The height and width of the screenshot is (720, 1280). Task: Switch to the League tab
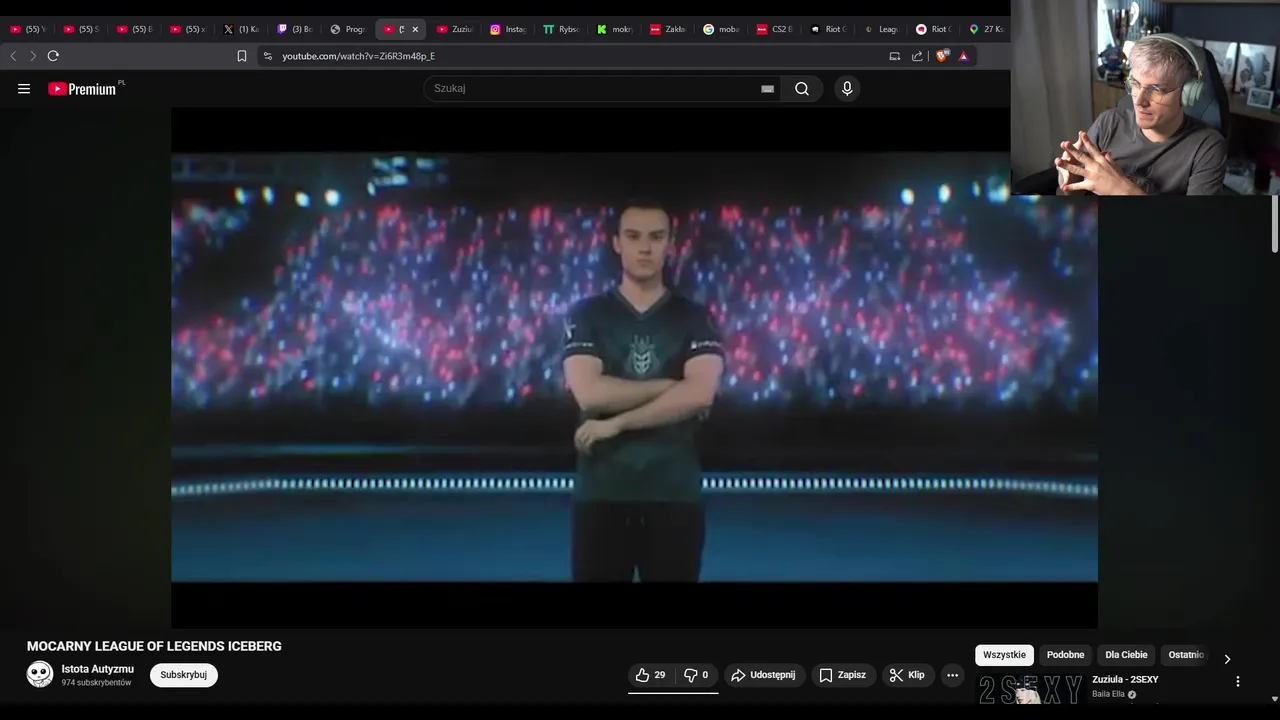[881, 29]
